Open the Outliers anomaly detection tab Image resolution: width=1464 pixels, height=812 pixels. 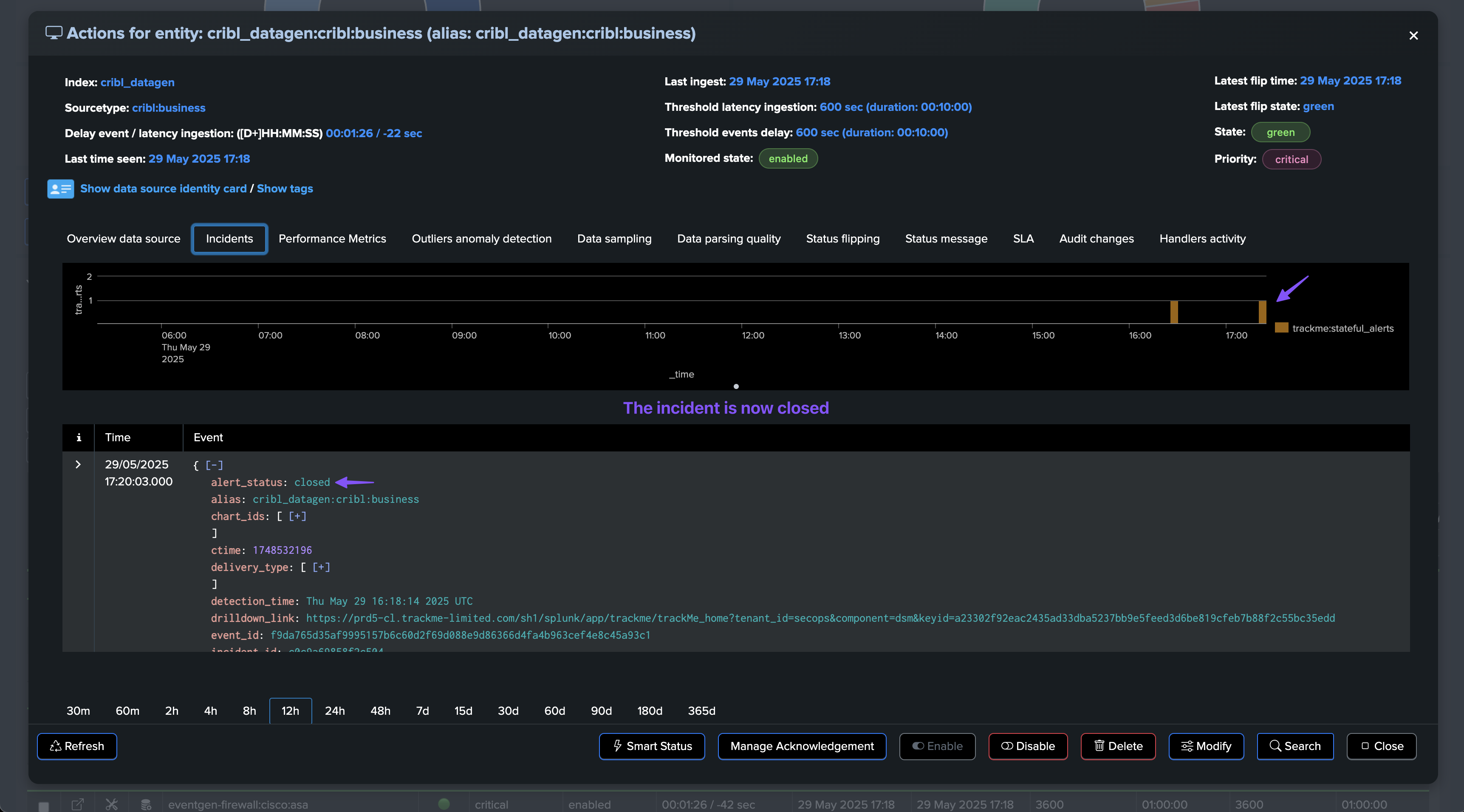coord(481,239)
